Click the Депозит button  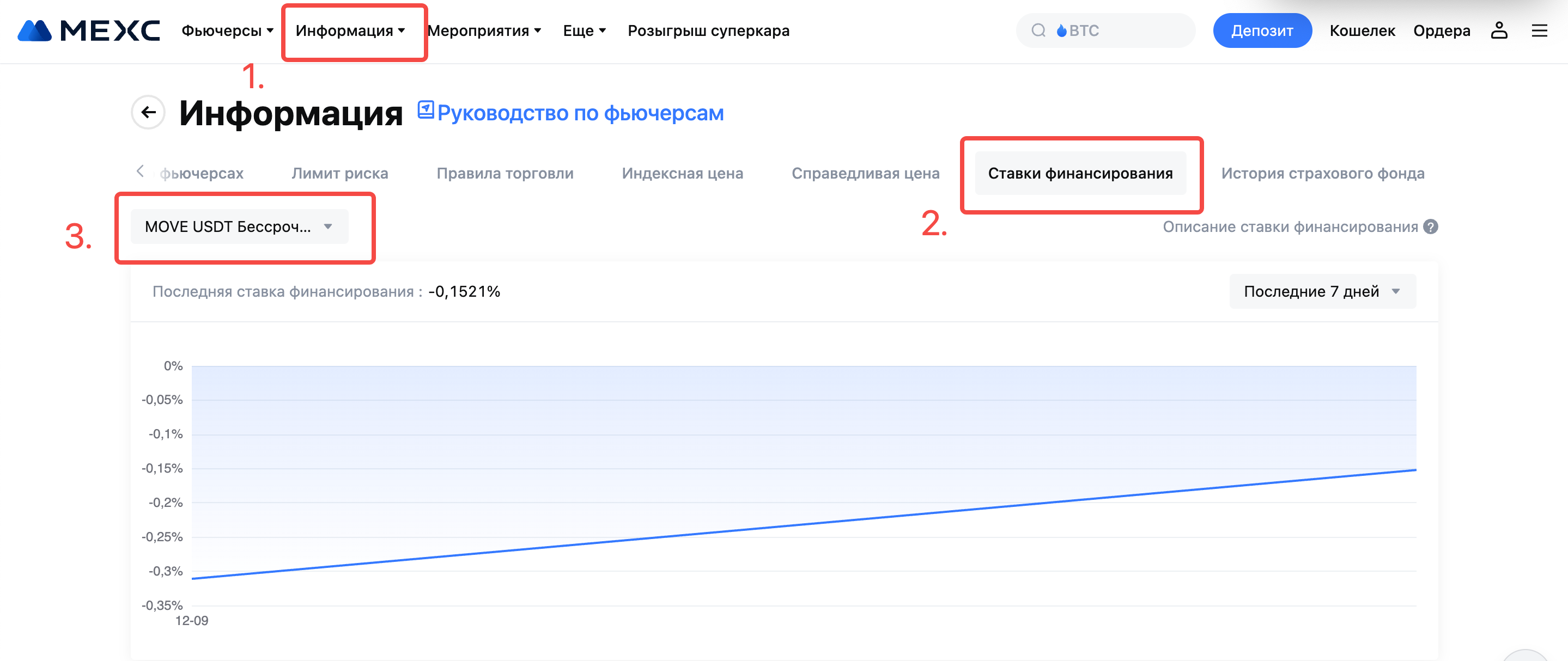[1262, 30]
